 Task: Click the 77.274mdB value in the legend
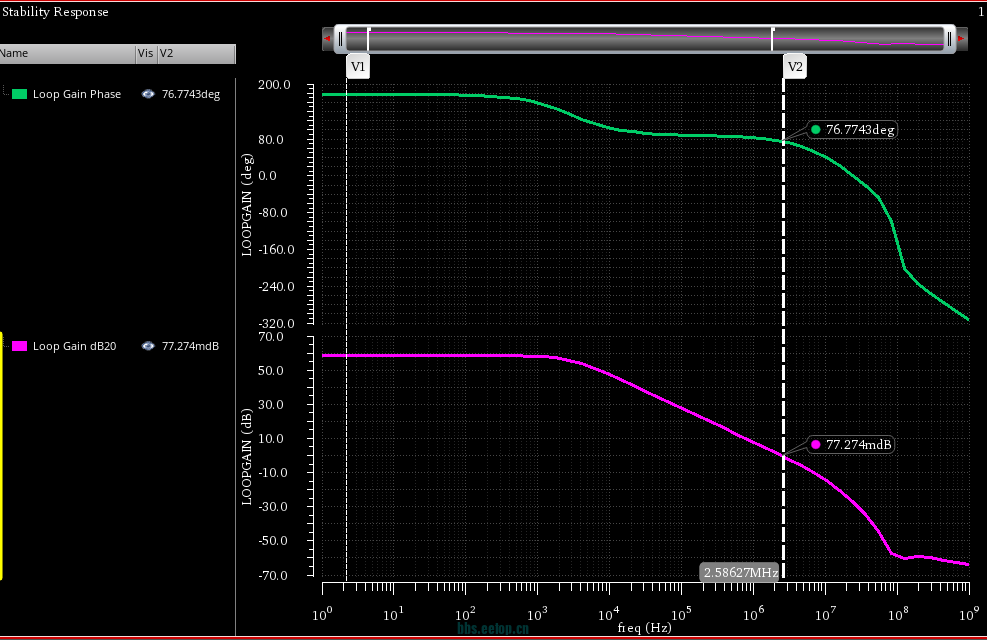click(x=190, y=345)
